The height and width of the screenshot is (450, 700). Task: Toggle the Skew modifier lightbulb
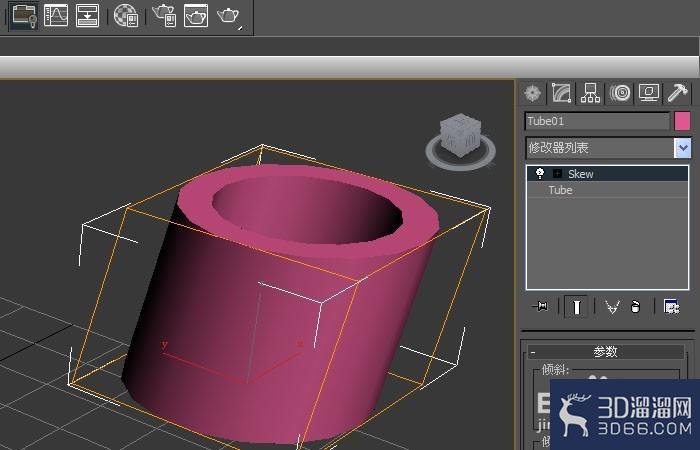[540, 173]
